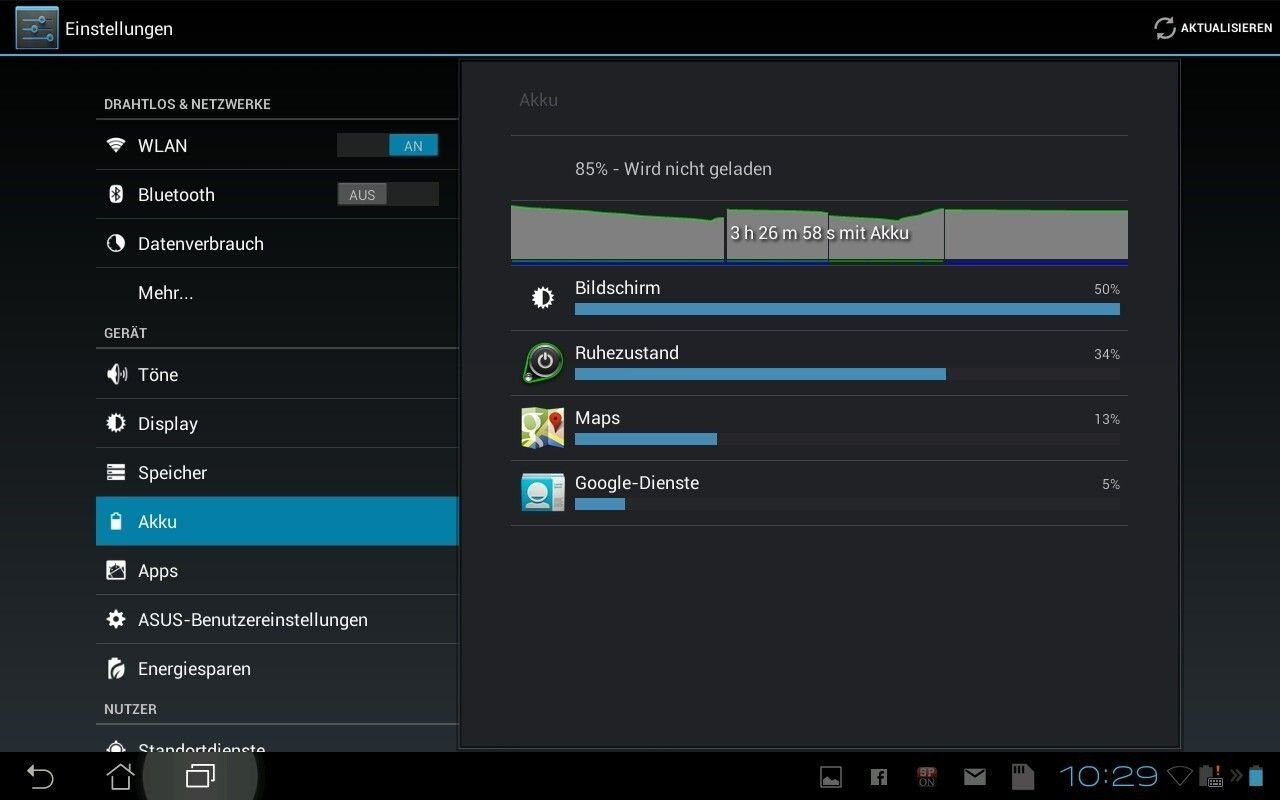Click the Google-Dienste icon

(543, 492)
